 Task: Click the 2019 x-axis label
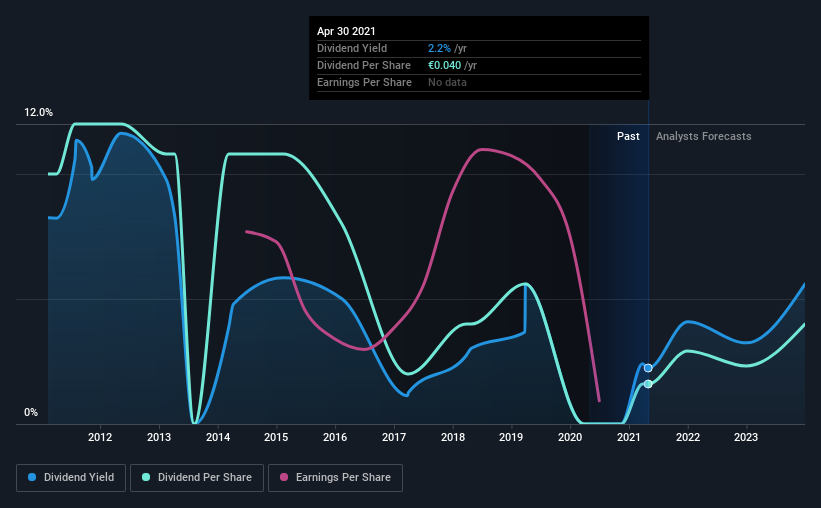[511, 437]
